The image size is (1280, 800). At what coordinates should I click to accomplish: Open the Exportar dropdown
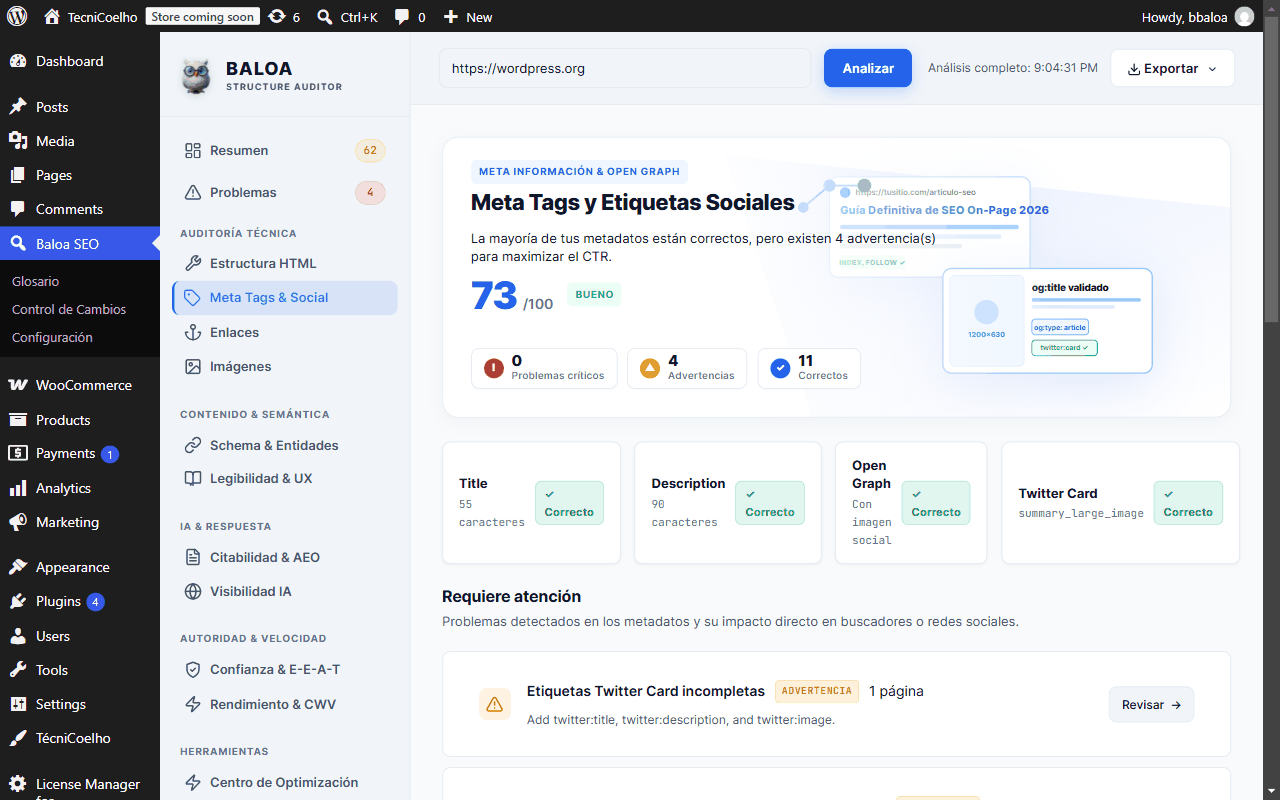tap(1172, 69)
